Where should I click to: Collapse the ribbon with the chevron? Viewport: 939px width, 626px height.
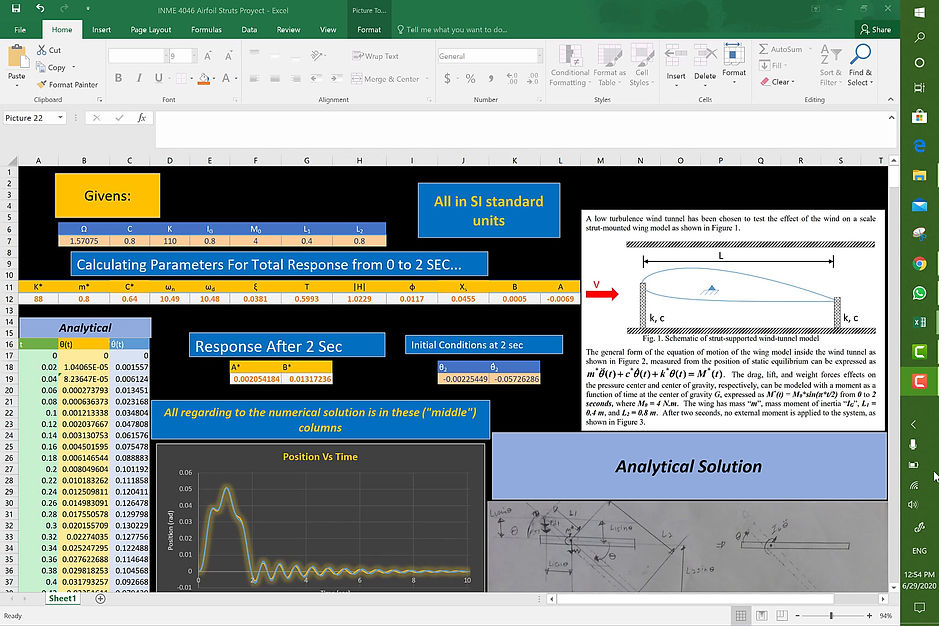coord(890,99)
